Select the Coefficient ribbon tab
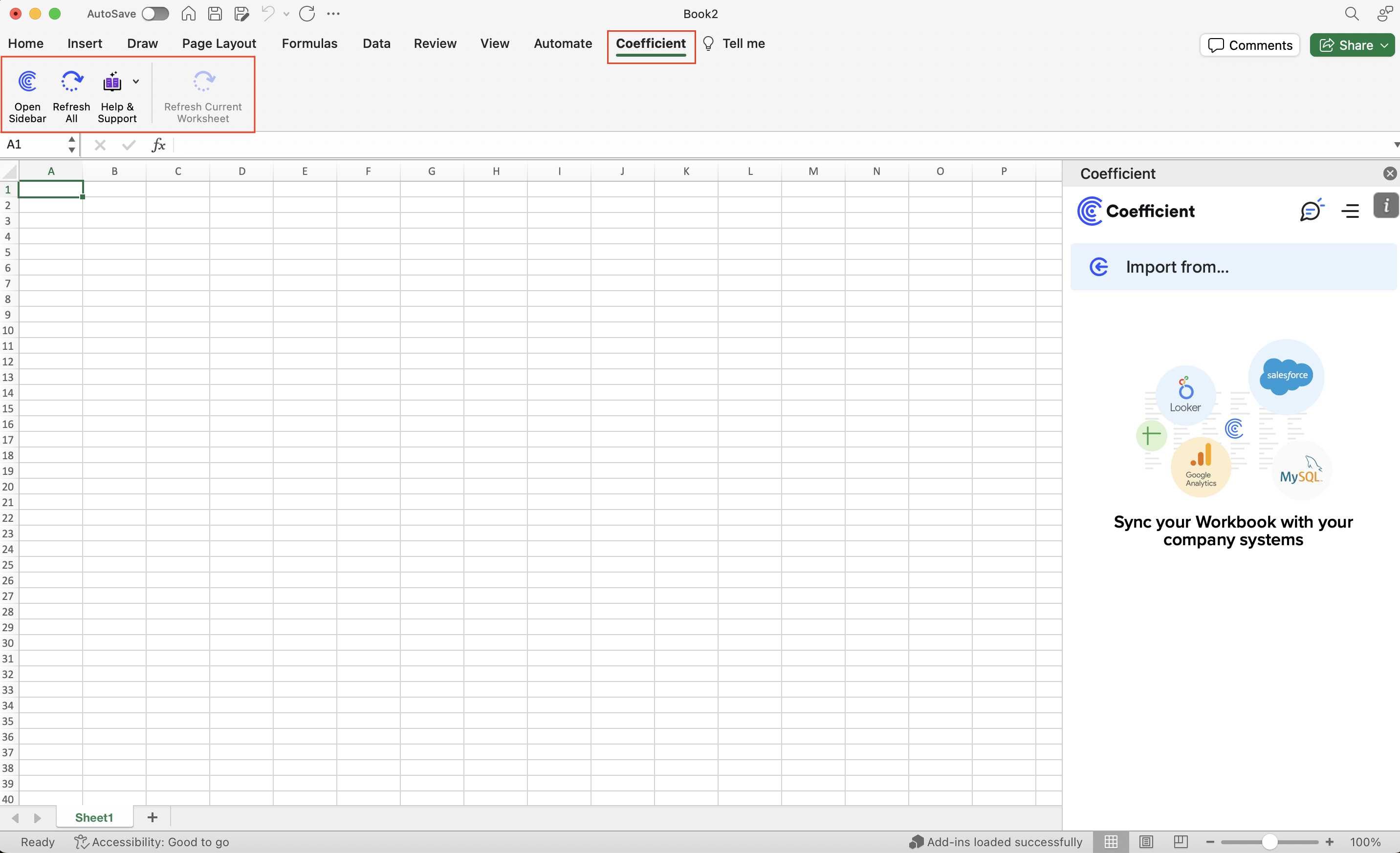The image size is (1400, 853). [x=651, y=44]
